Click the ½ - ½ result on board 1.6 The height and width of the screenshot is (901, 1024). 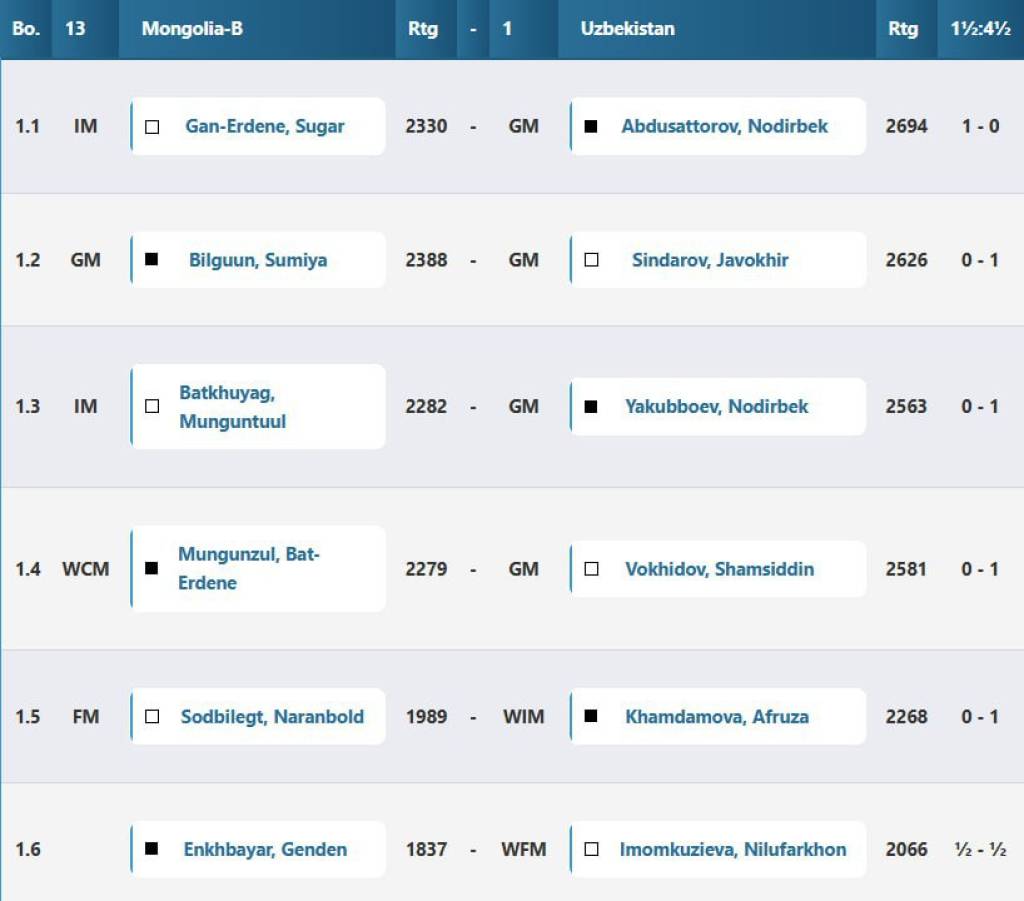coord(980,849)
